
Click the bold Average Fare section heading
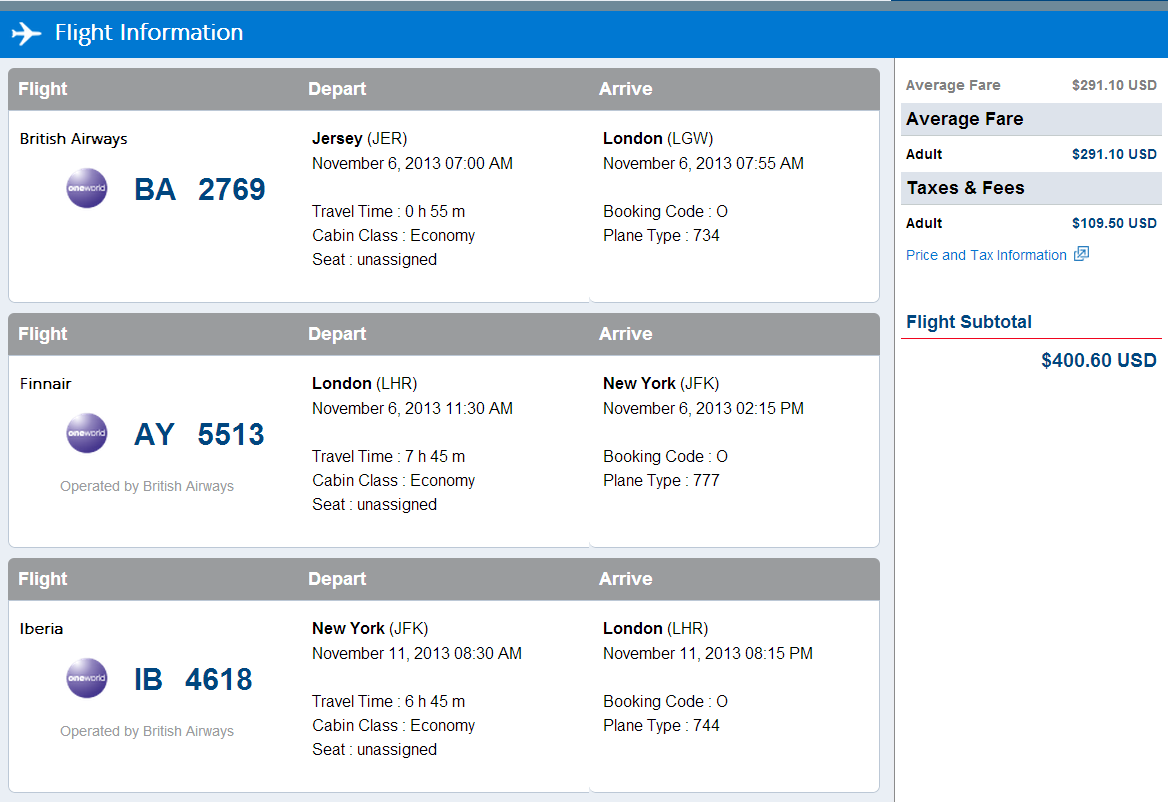pyautogui.click(x=964, y=119)
